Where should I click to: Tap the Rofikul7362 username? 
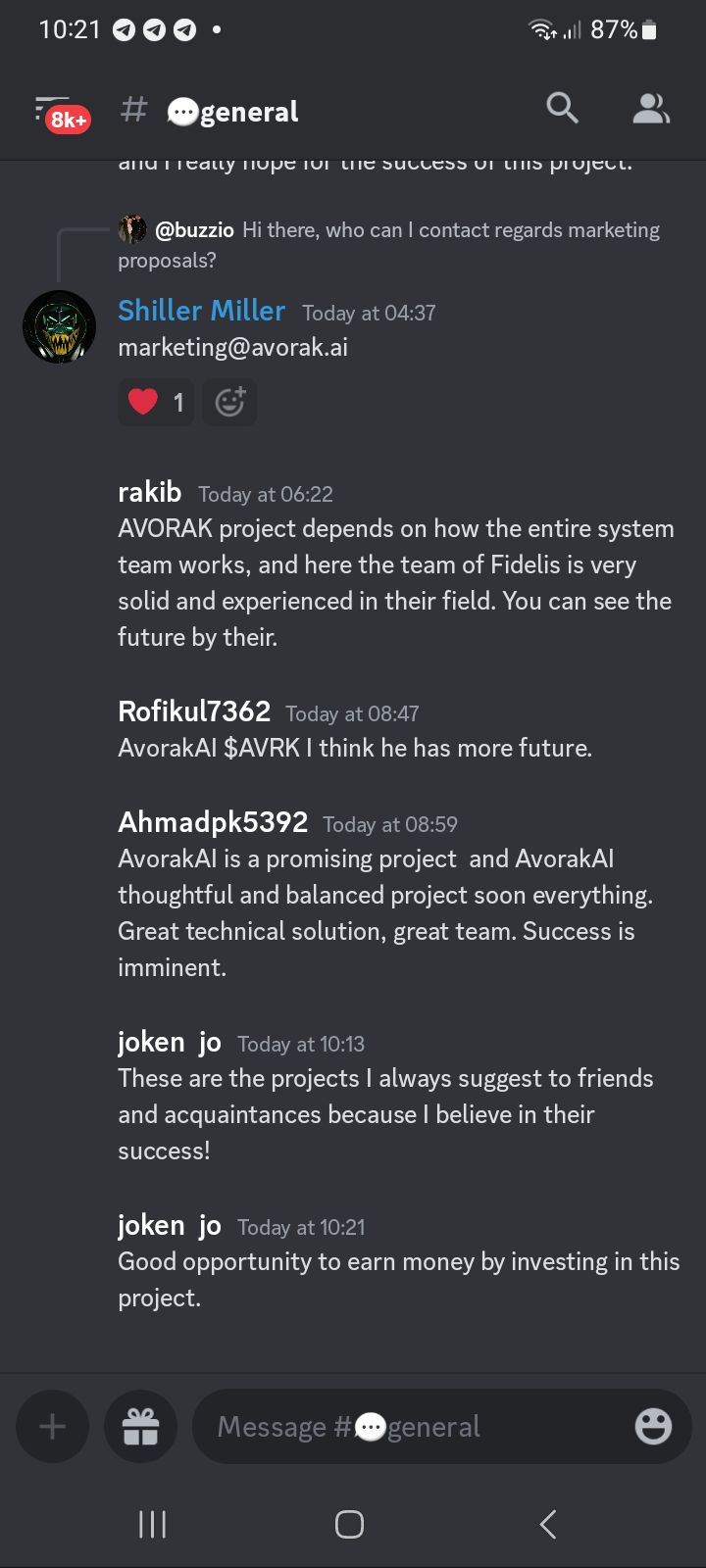pyautogui.click(x=194, y=711)
